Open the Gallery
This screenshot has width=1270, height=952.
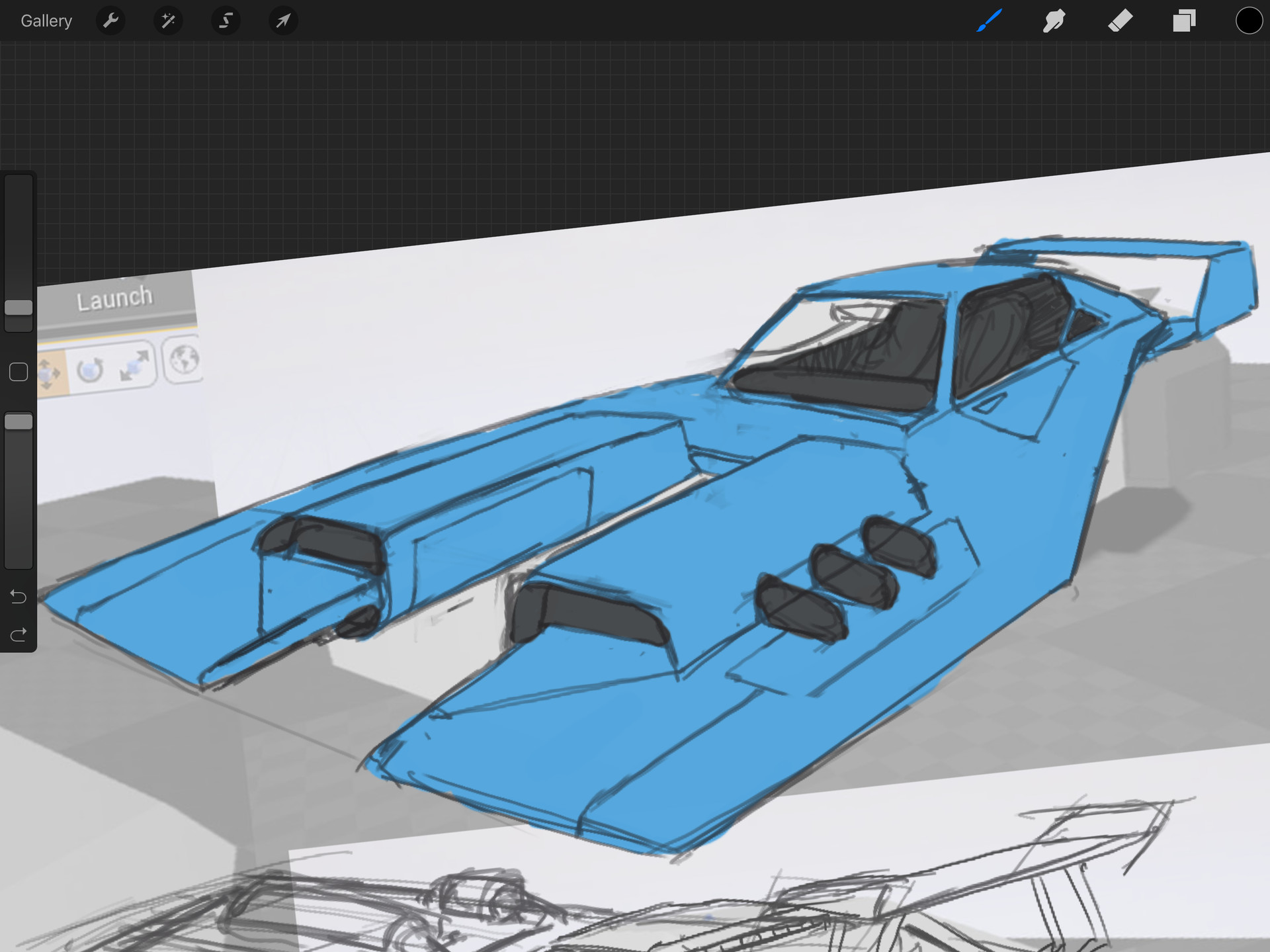[x=46, y=21]
